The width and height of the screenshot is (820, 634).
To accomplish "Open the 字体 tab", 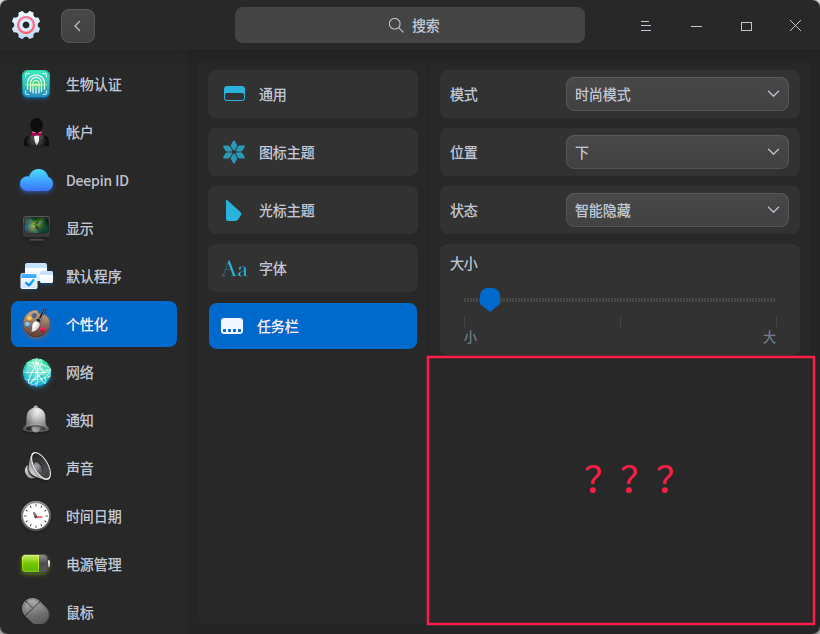I will (313, 268).
